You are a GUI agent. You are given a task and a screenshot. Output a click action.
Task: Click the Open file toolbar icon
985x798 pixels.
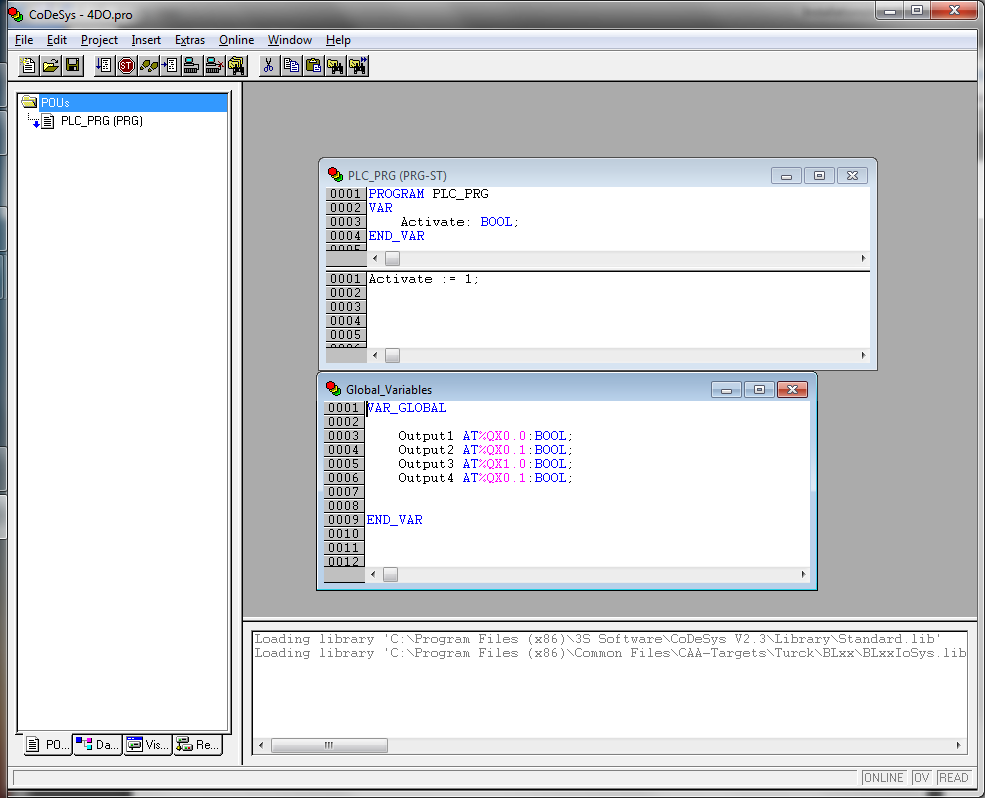tap(51, 65)
